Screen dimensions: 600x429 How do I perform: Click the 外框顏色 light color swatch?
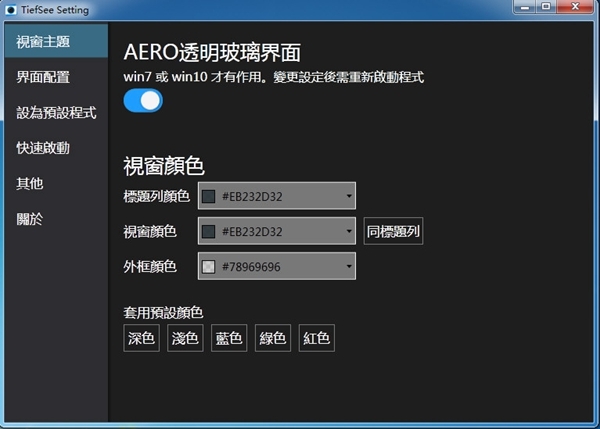[209, 267]
